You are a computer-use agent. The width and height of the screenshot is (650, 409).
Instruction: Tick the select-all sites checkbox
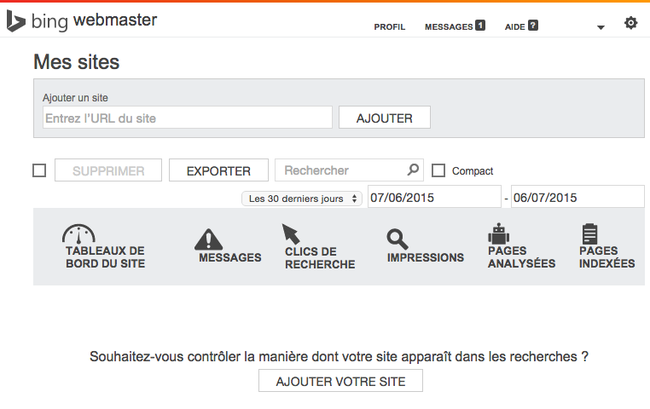39,170
